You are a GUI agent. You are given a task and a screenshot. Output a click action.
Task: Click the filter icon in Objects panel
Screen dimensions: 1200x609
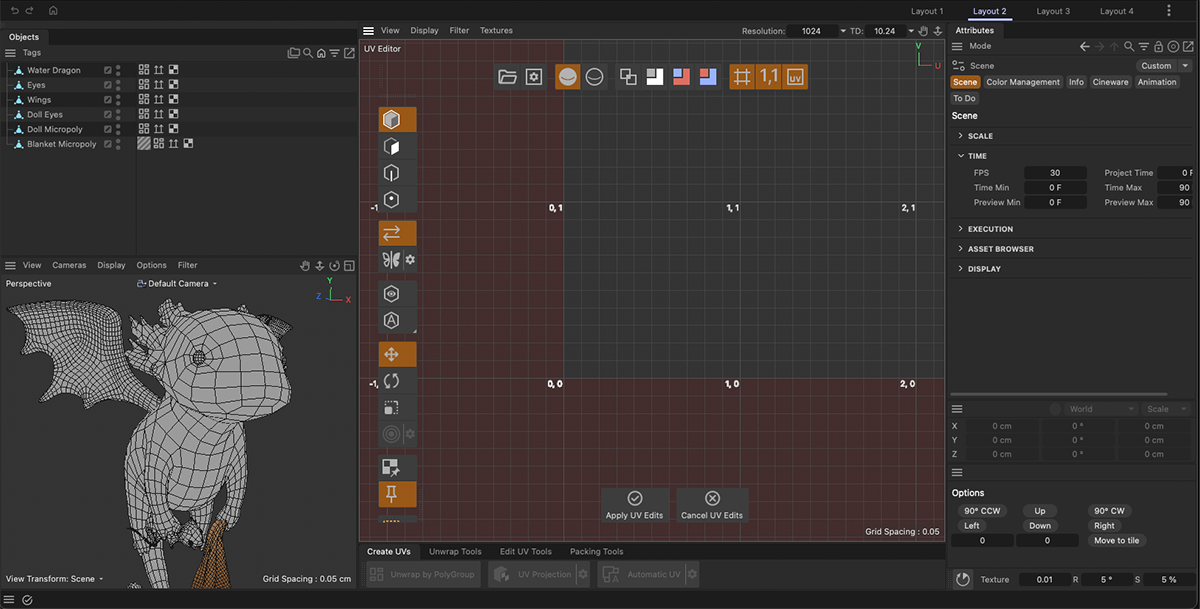(335, 53)
